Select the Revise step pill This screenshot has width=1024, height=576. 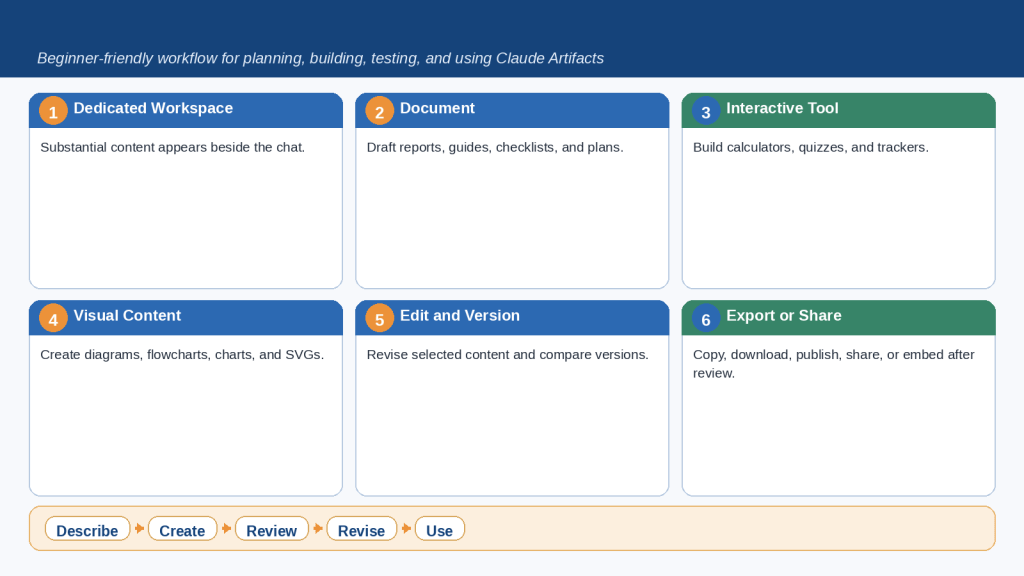click(361, 529)
